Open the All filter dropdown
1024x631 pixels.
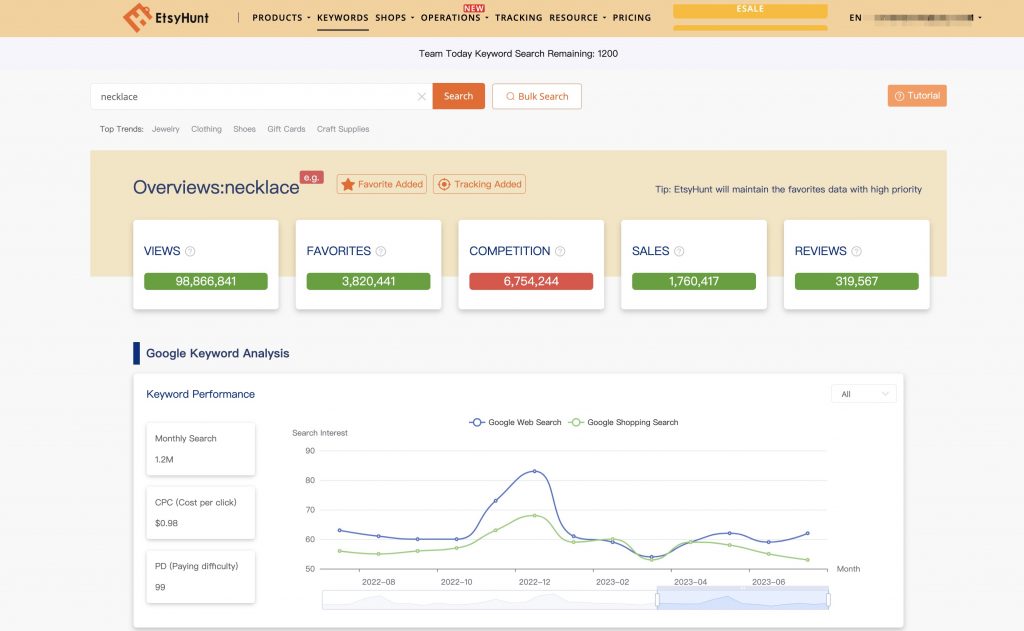pyautogui.click(x=862, y=394)
